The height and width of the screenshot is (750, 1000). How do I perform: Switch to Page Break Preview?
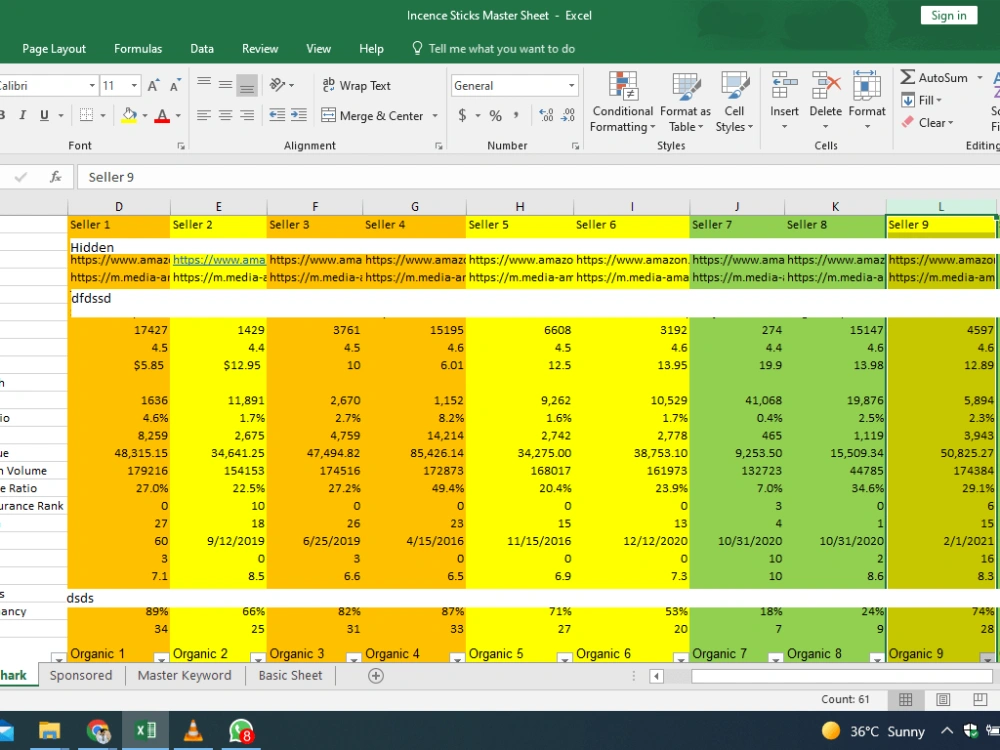(x=980, y=699)
